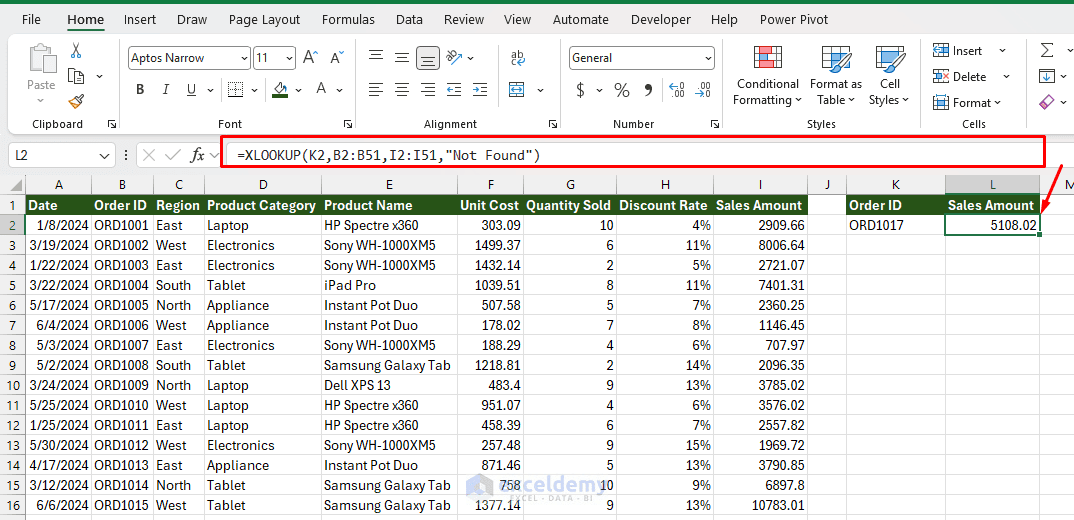Select cell showing 10783.01

point(760,506)
